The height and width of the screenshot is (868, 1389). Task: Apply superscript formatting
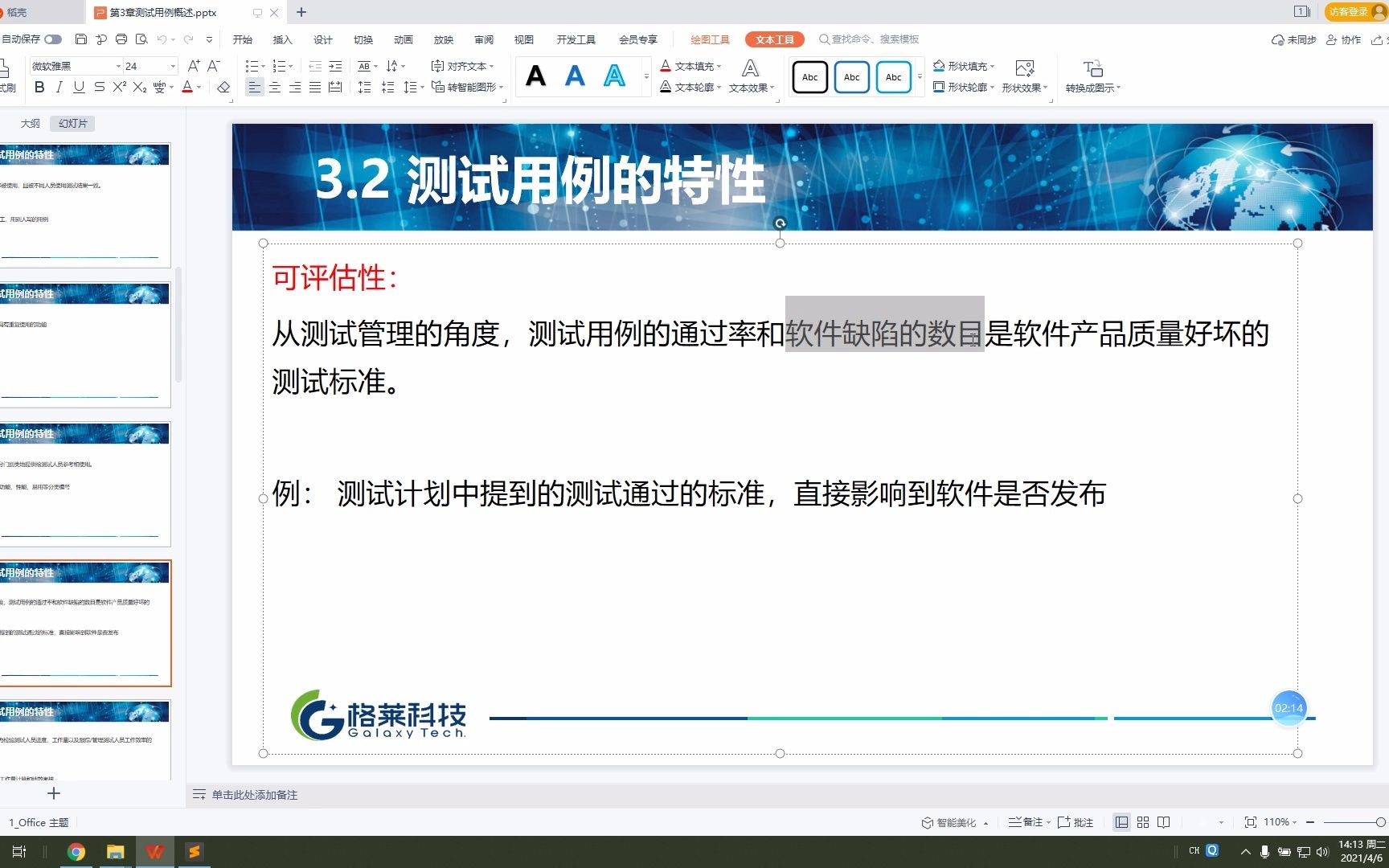click(x=119, y=87)
